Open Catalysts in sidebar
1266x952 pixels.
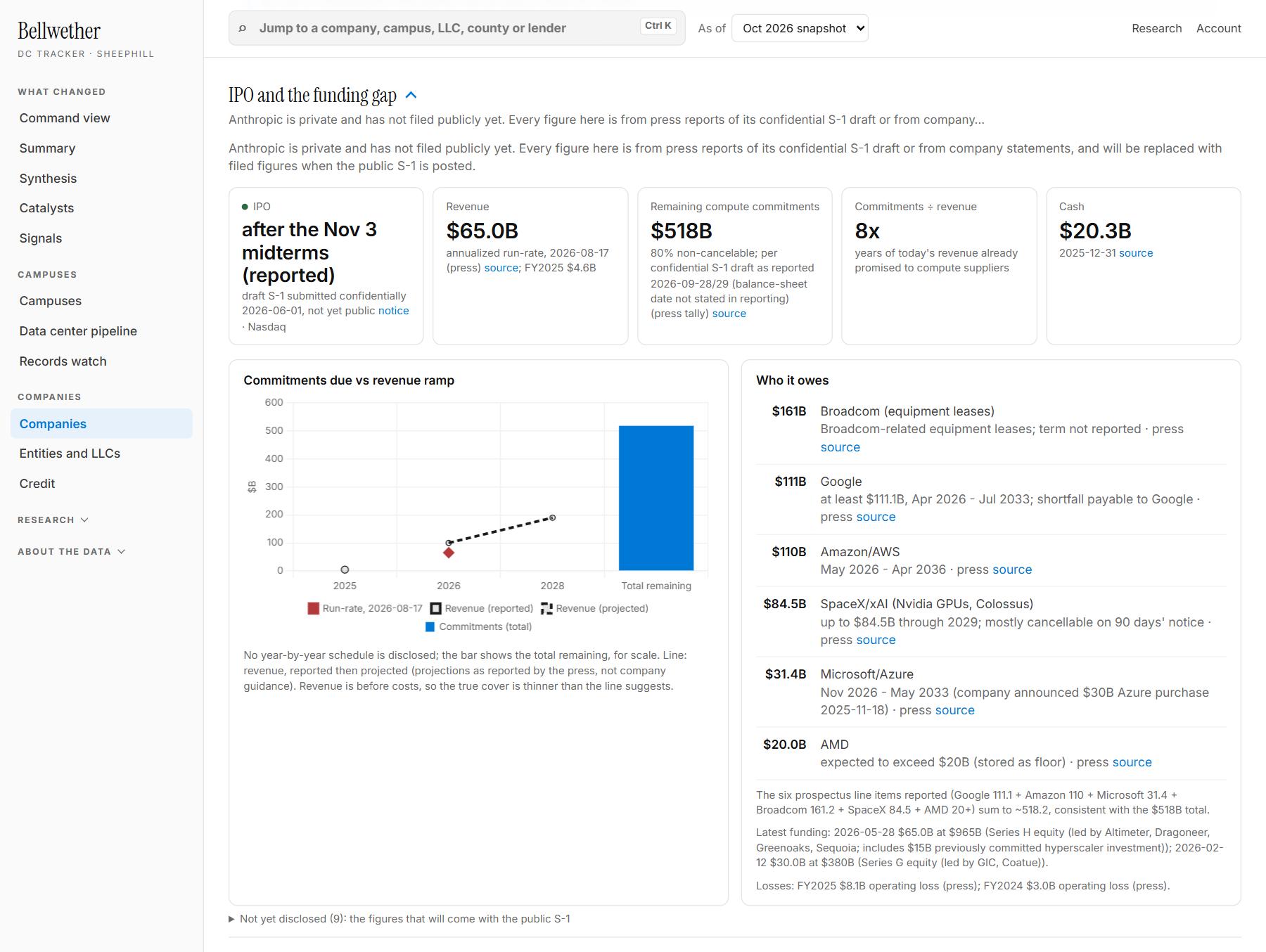(x=101, y=208)
